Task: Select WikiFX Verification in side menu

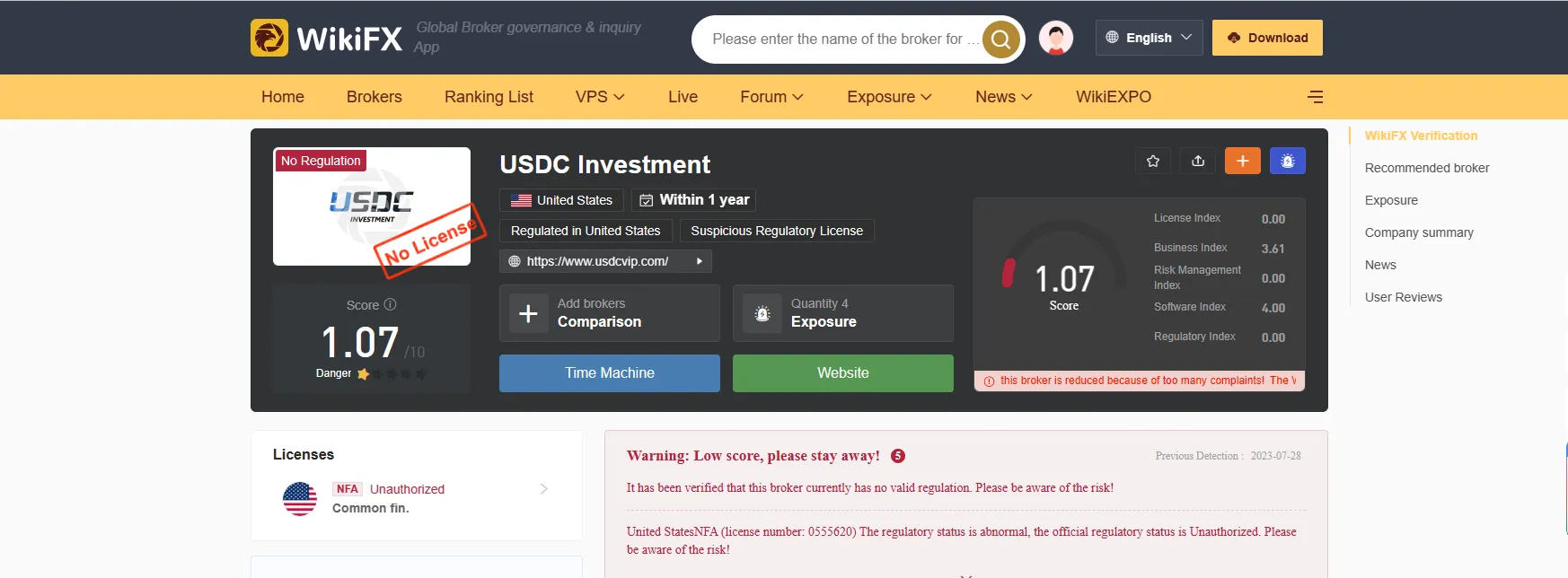Action: 1421,136
